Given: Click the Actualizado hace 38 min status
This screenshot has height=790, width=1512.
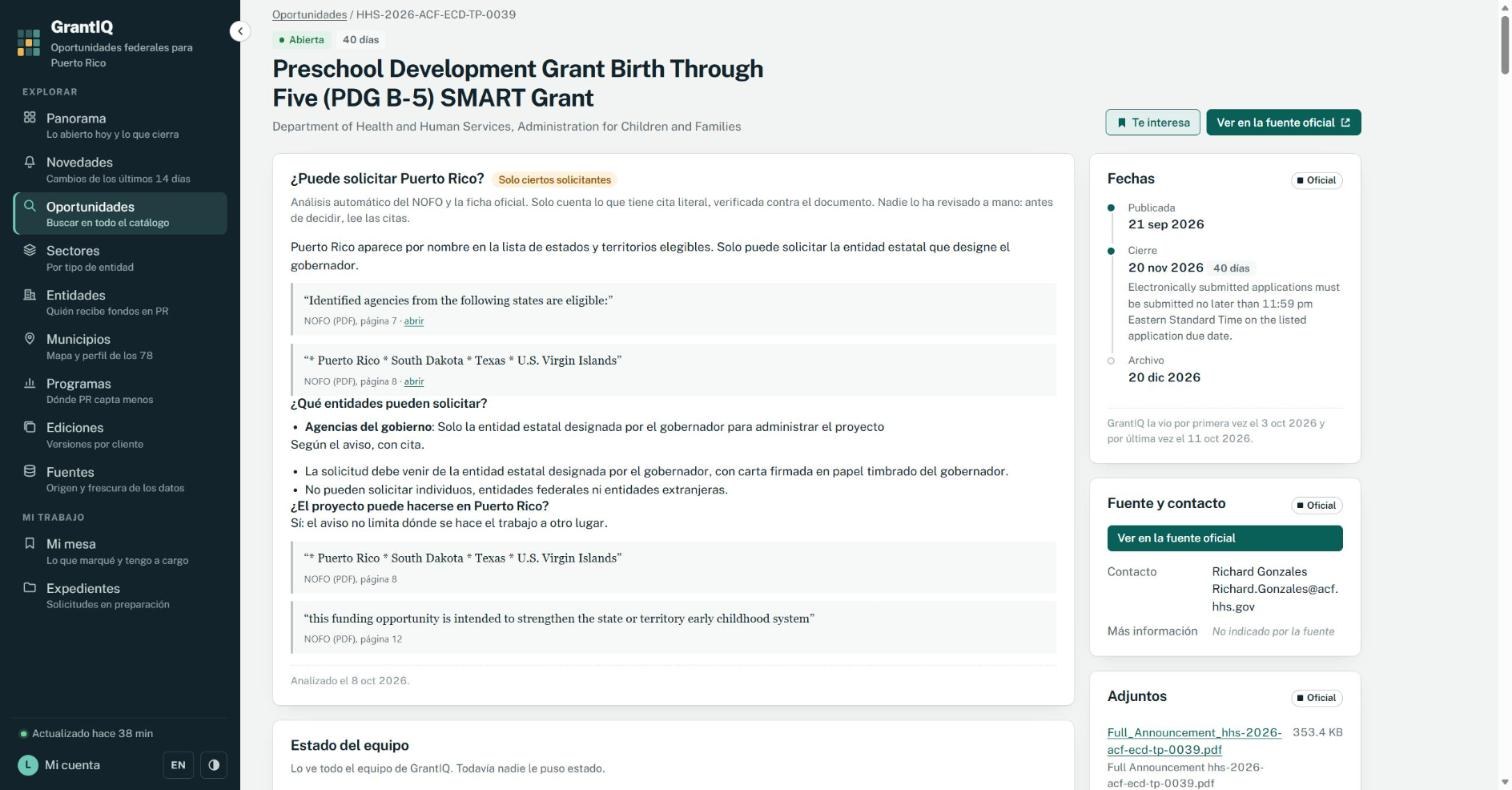Looking at the screenshot, I should pyautogui.click(x=86, y=734).
